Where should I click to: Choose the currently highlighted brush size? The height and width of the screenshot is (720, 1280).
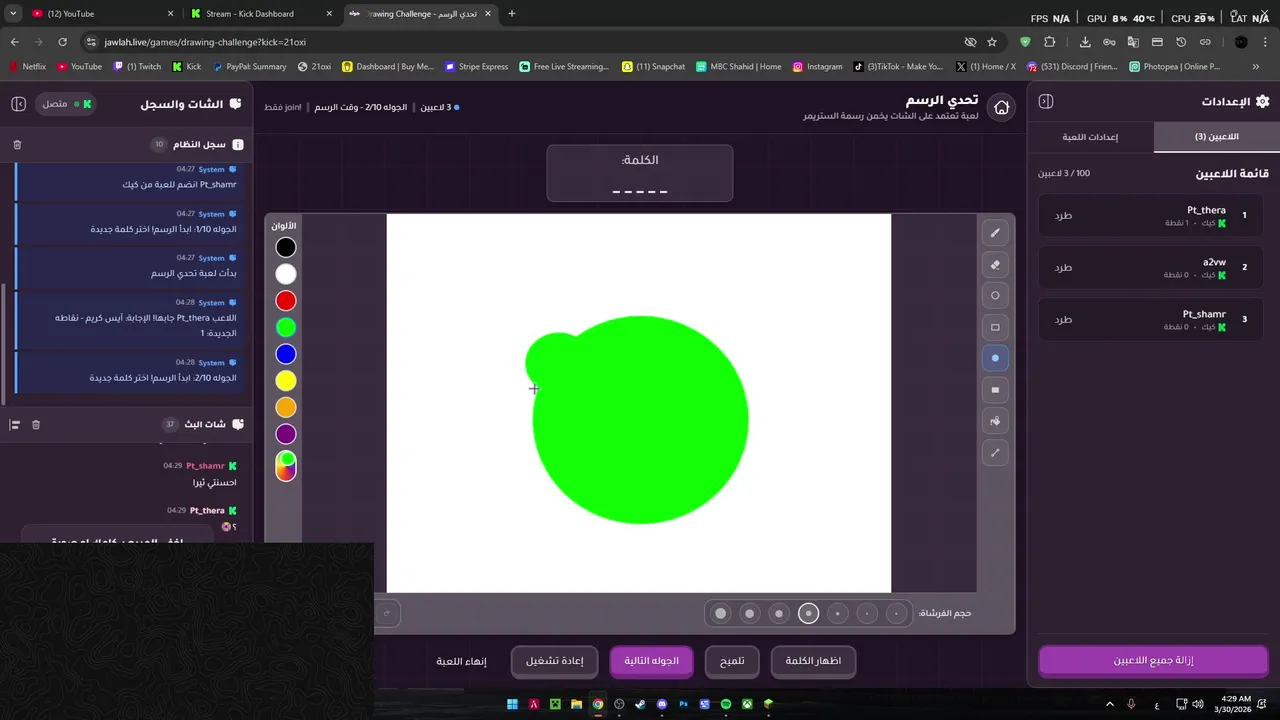pos(808,613)
